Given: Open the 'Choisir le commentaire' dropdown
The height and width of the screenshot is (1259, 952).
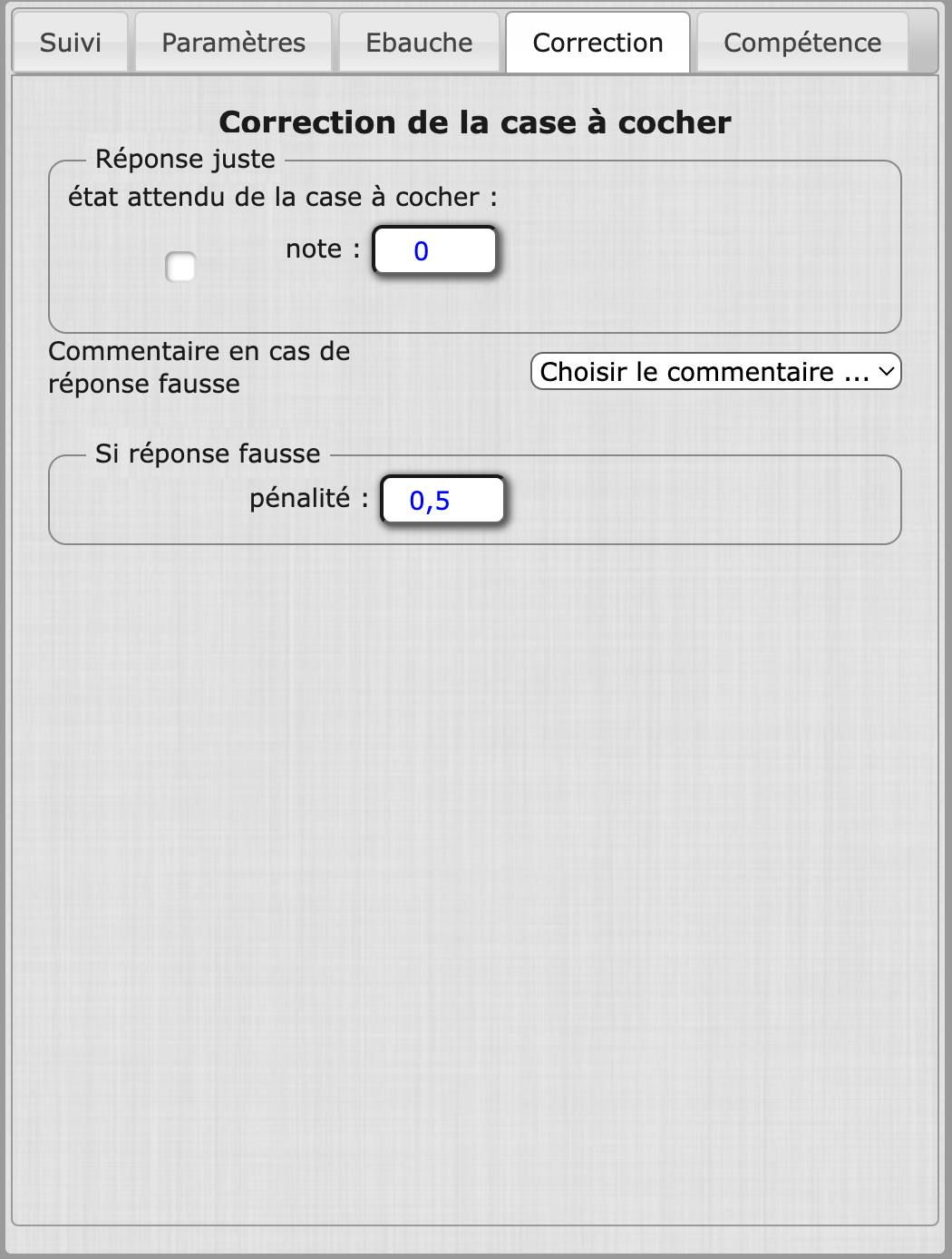Looking at the screenshot, I should coord(705,372).
